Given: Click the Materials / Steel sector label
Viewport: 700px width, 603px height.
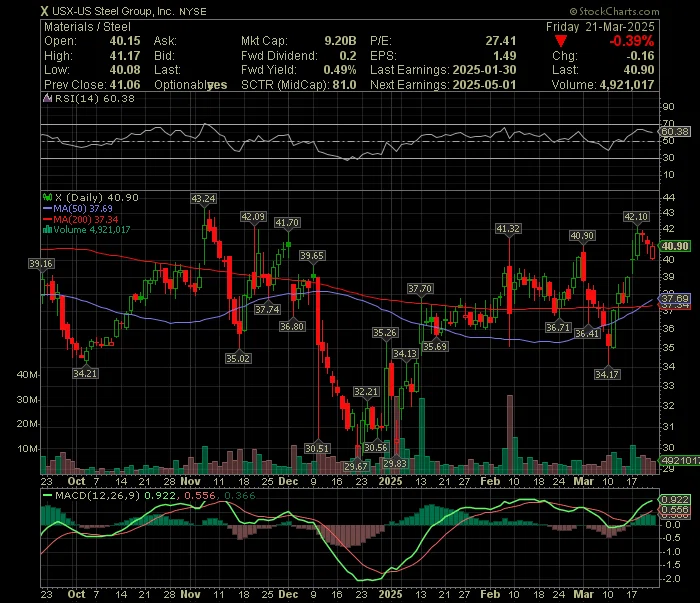Looking at the screenshot, I should click(x=88, y=27).
